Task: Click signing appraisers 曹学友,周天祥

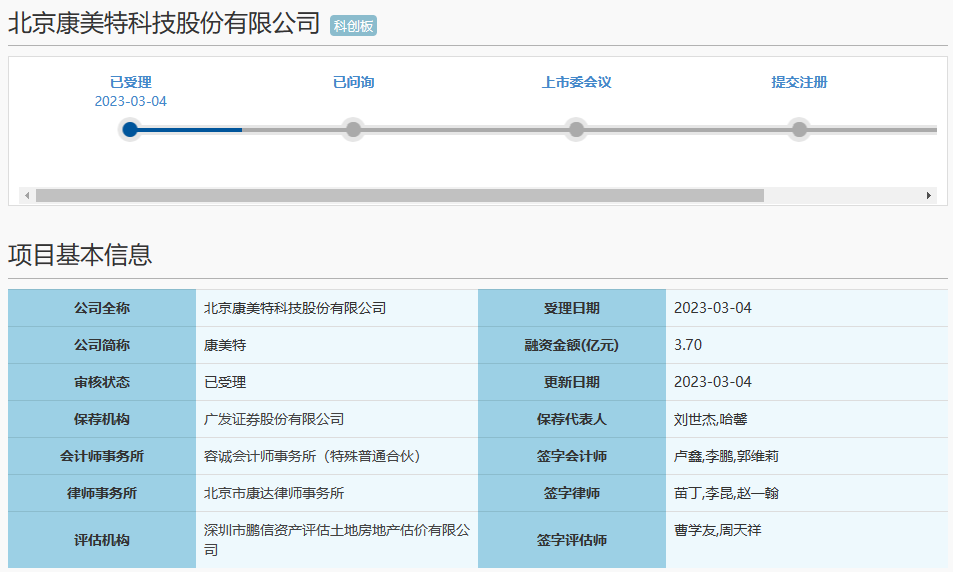Action: pos(717,530)
